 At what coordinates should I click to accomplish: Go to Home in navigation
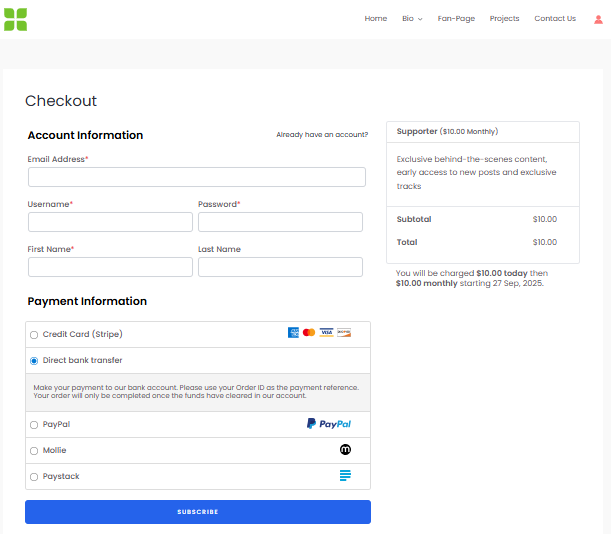[376, 18]
